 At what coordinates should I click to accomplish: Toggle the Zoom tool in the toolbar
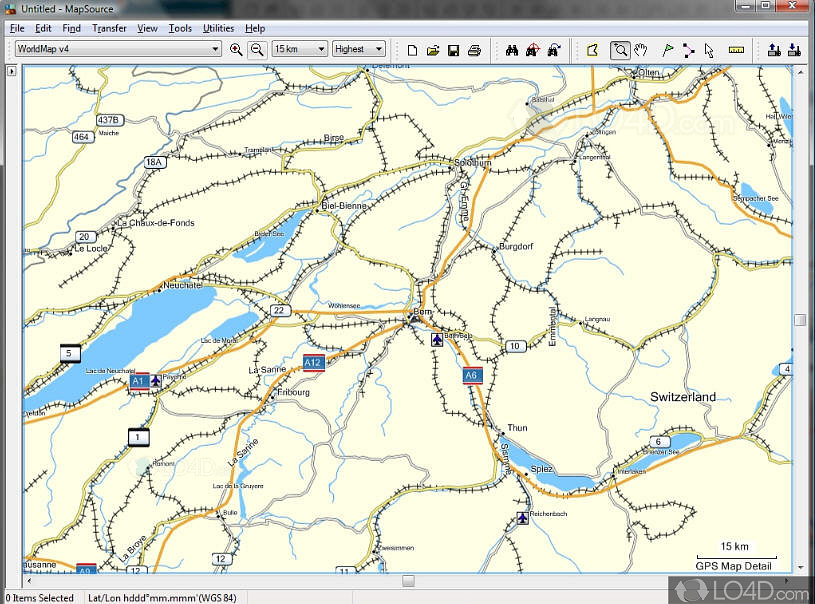click(620, 49)
